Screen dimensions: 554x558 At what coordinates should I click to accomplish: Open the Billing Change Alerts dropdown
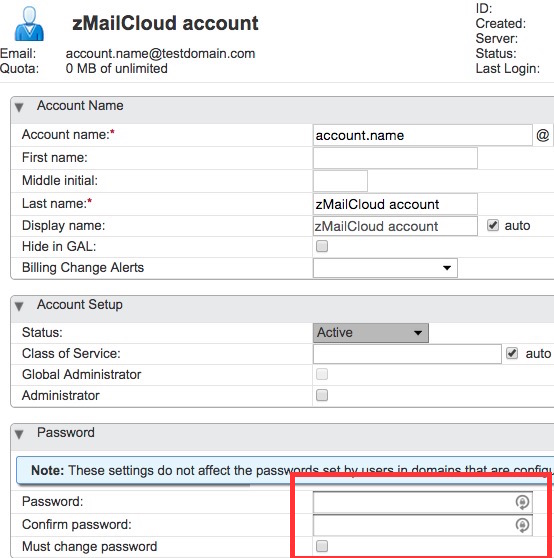pyautogui.click(x=385, y=268)
